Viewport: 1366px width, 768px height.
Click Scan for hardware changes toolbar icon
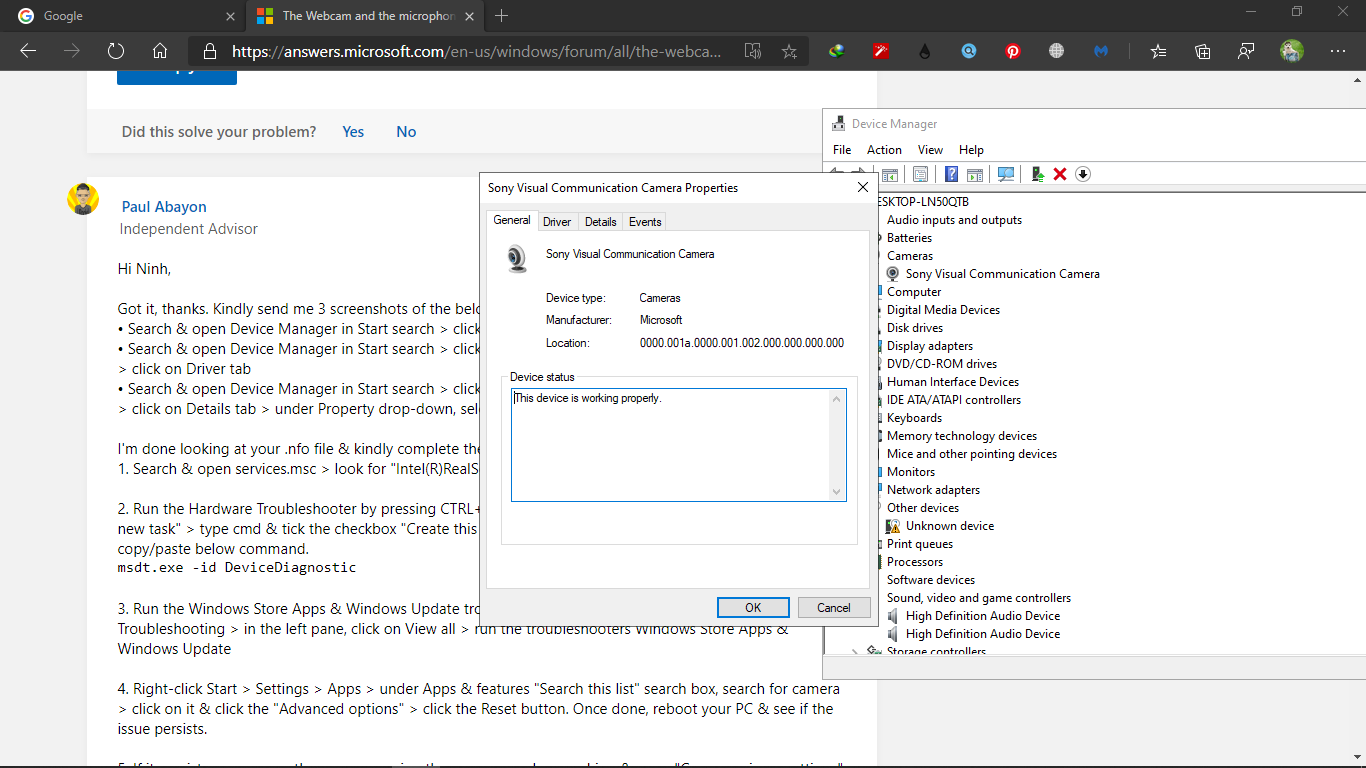[x=1006, y=174]
